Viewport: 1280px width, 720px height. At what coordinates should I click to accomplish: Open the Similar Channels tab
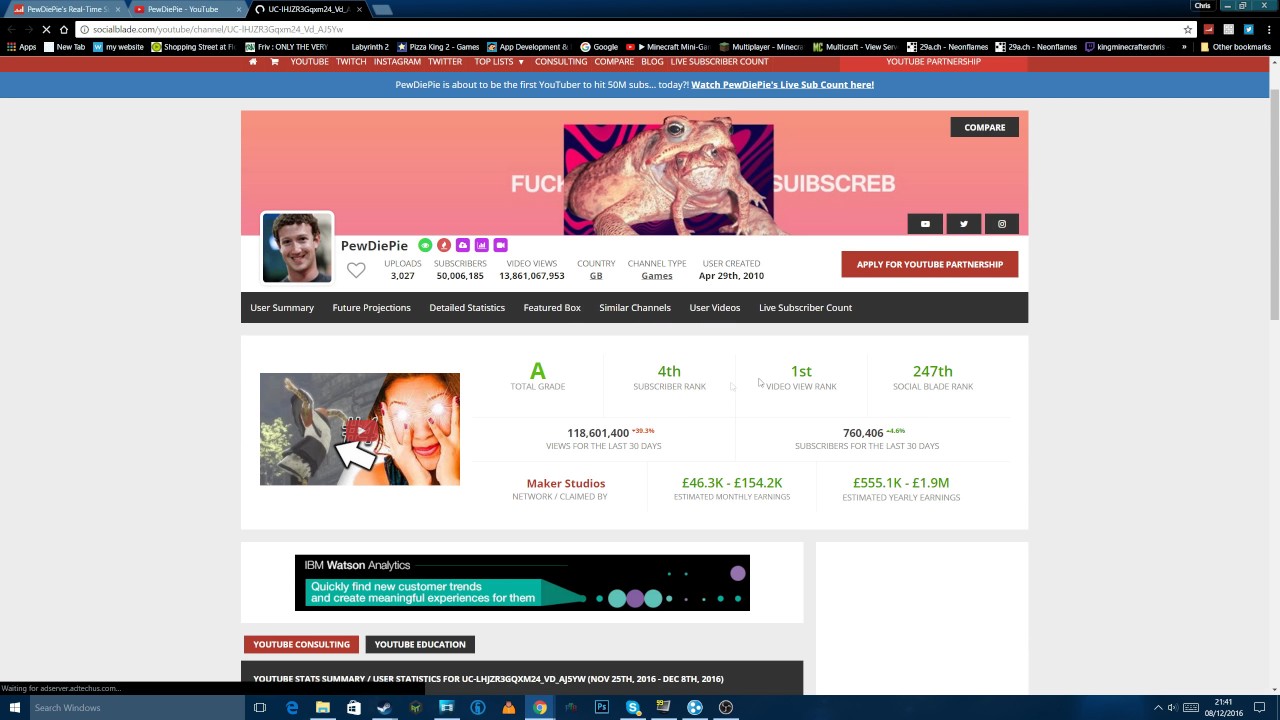(x=635, y=307)
